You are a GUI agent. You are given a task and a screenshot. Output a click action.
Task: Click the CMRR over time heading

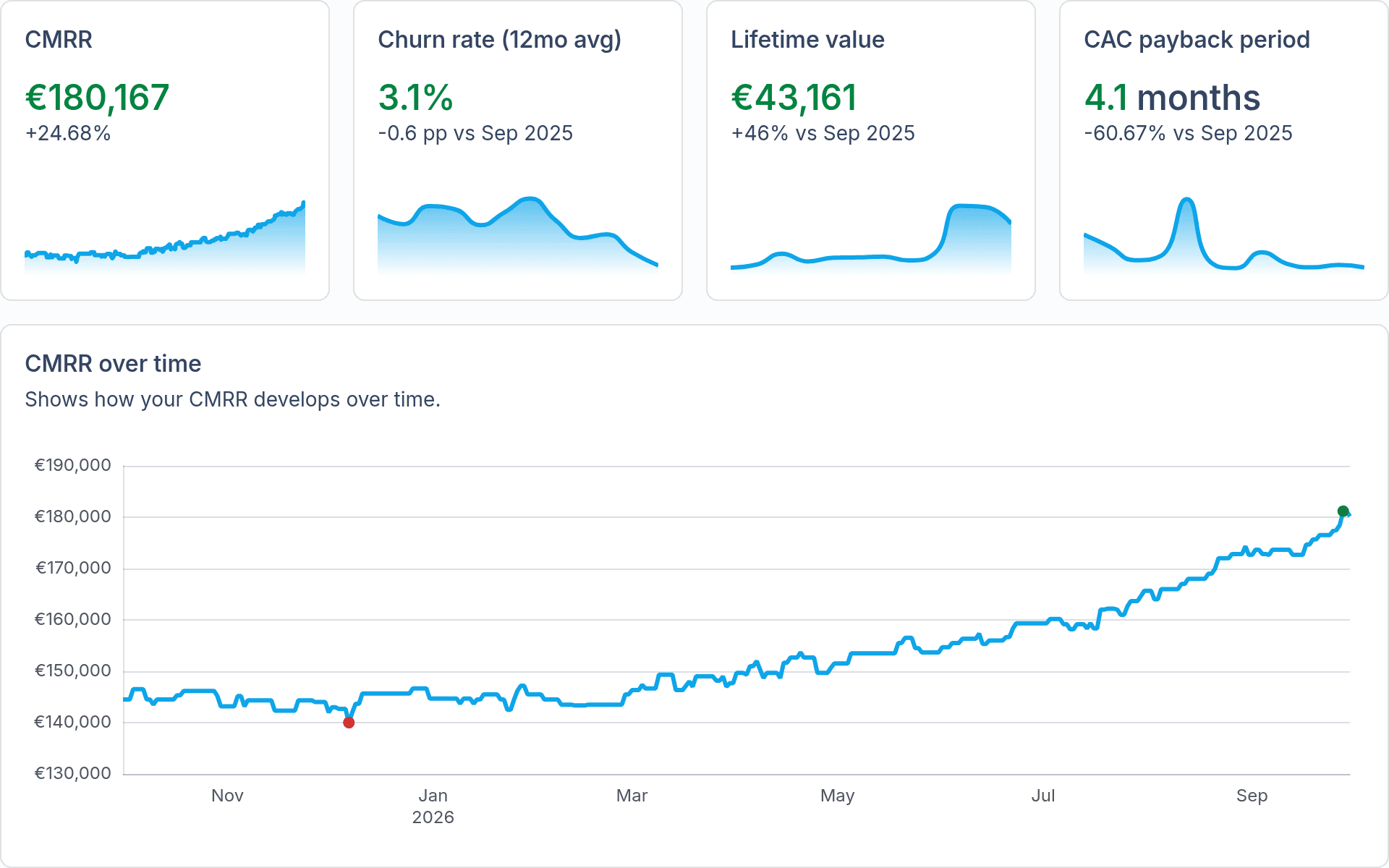[x=113, y=364]
